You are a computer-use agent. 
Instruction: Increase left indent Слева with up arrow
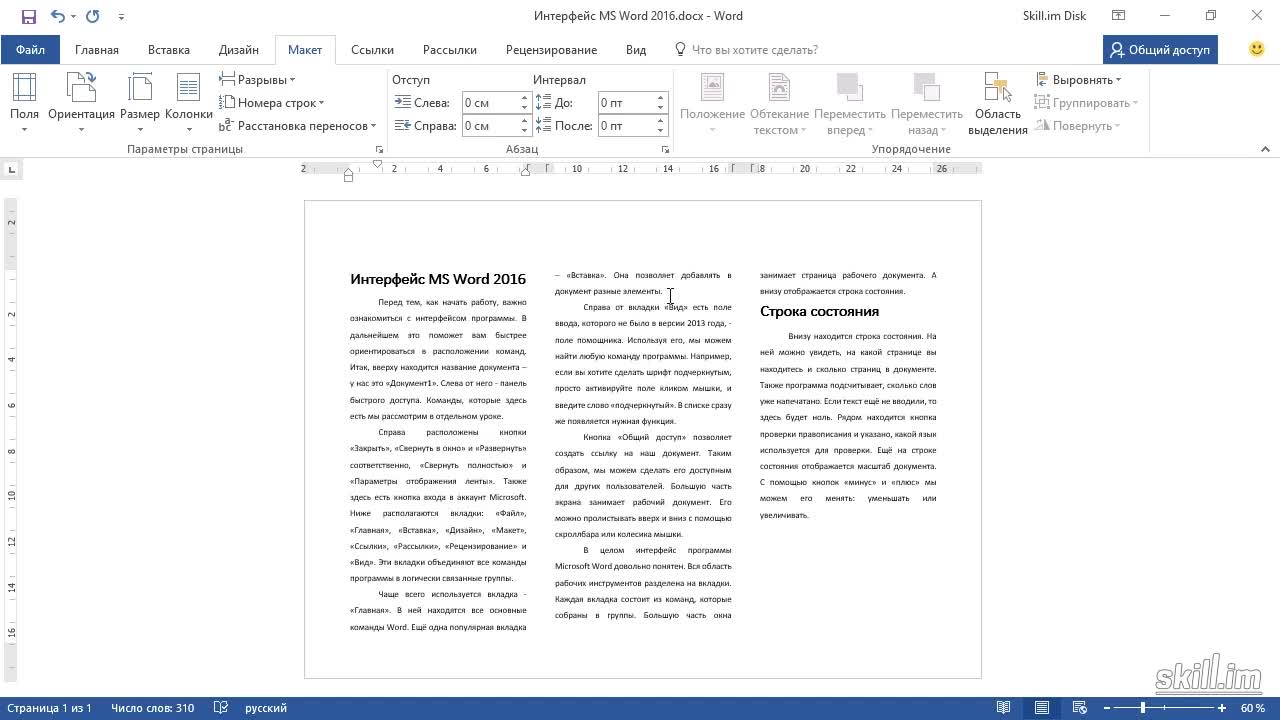click(x=524, y=98)
